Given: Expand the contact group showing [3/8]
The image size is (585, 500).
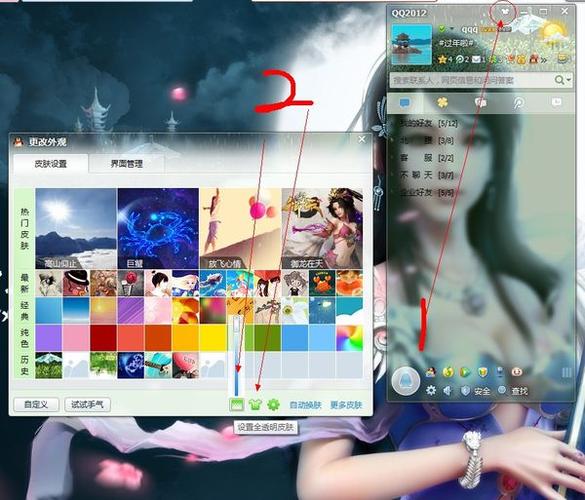Looking at the screenshot, I should click(427, 141).
